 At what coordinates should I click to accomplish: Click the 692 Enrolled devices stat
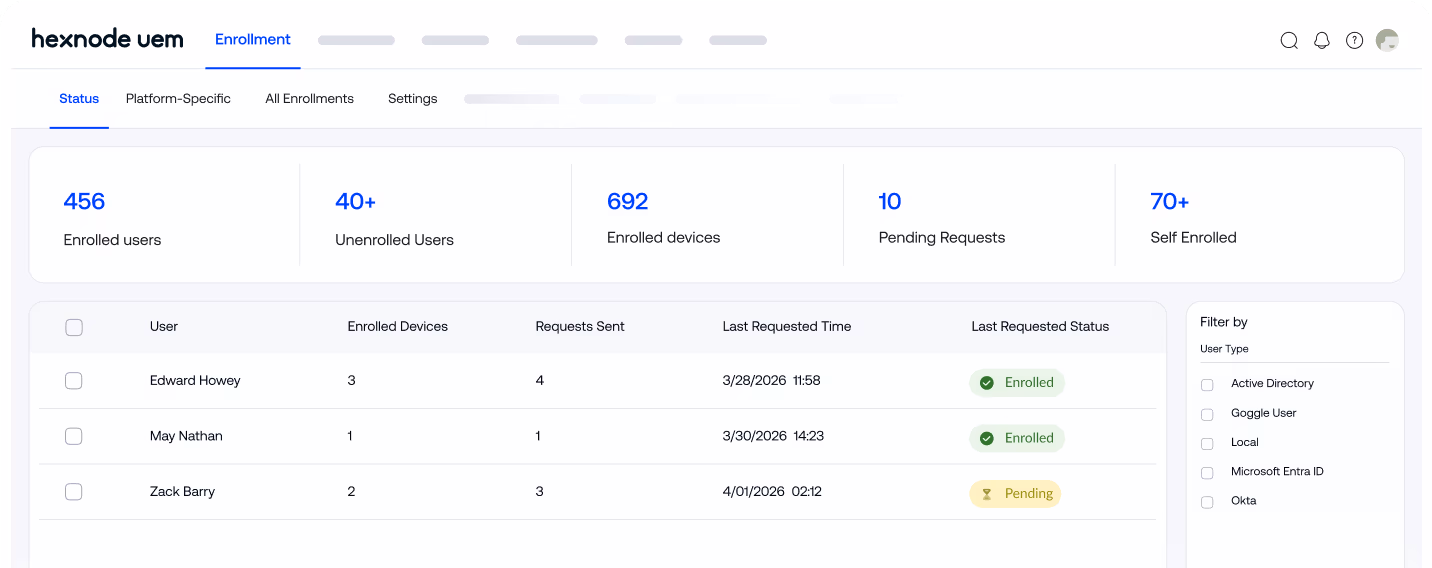[663, 217]
